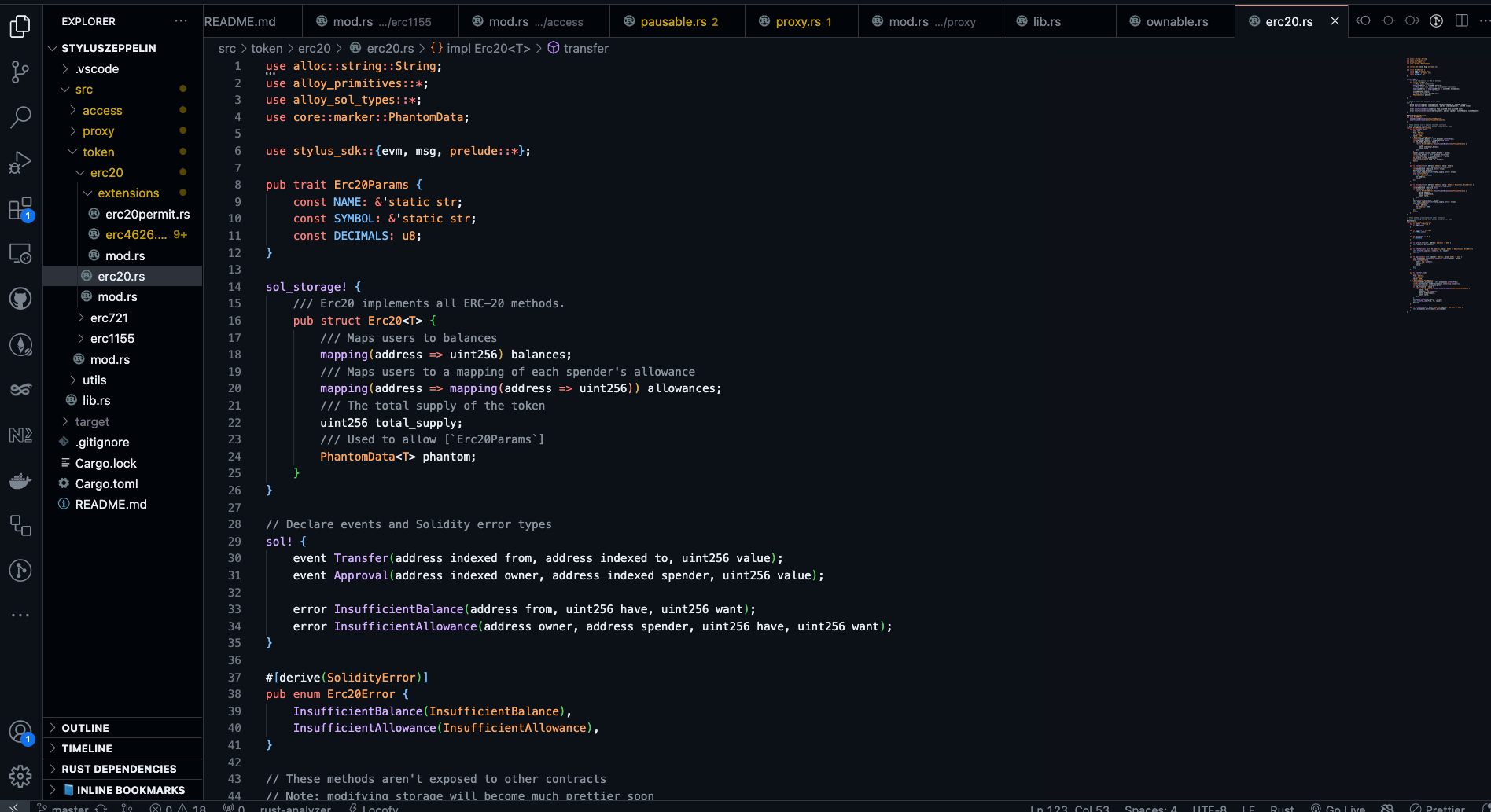Open Accounts menu in activity bar
The width and height of the screenshot is (1491, 812).
coord(20,732)
